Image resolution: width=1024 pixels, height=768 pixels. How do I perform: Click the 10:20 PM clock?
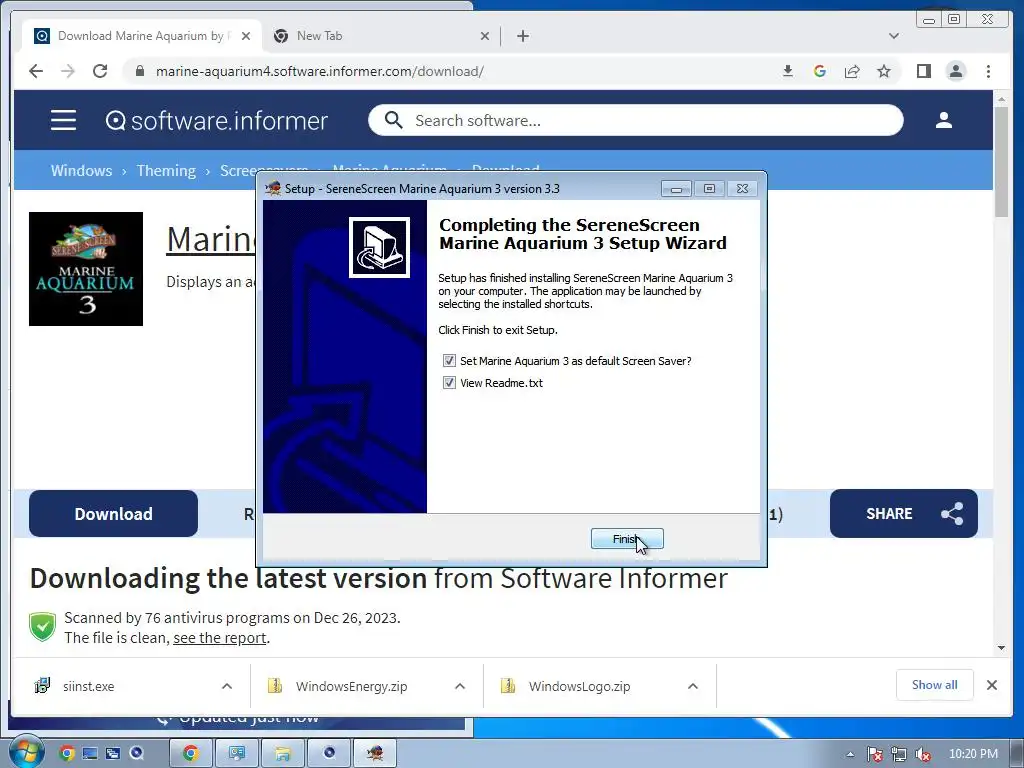(973, 754)
